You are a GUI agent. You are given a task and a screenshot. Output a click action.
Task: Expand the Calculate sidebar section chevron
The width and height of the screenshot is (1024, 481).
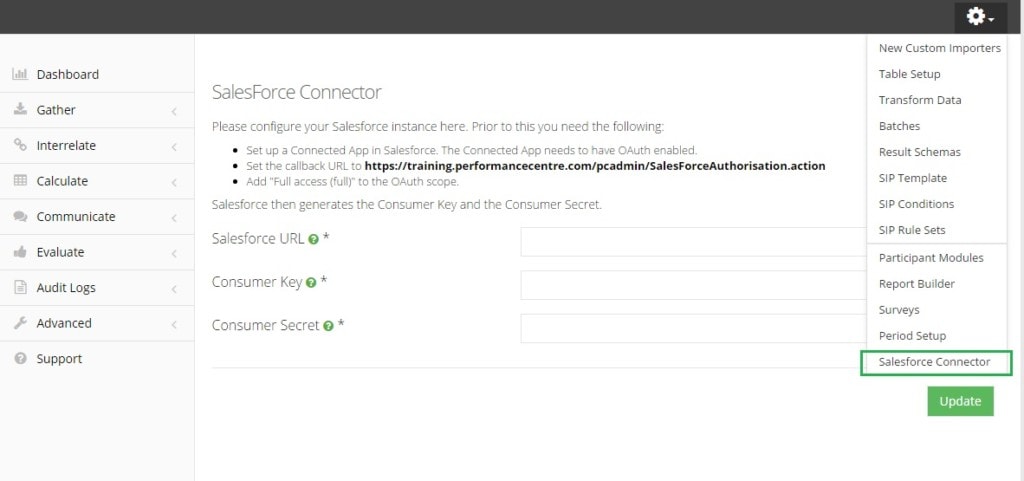click(x=174, y=183)
